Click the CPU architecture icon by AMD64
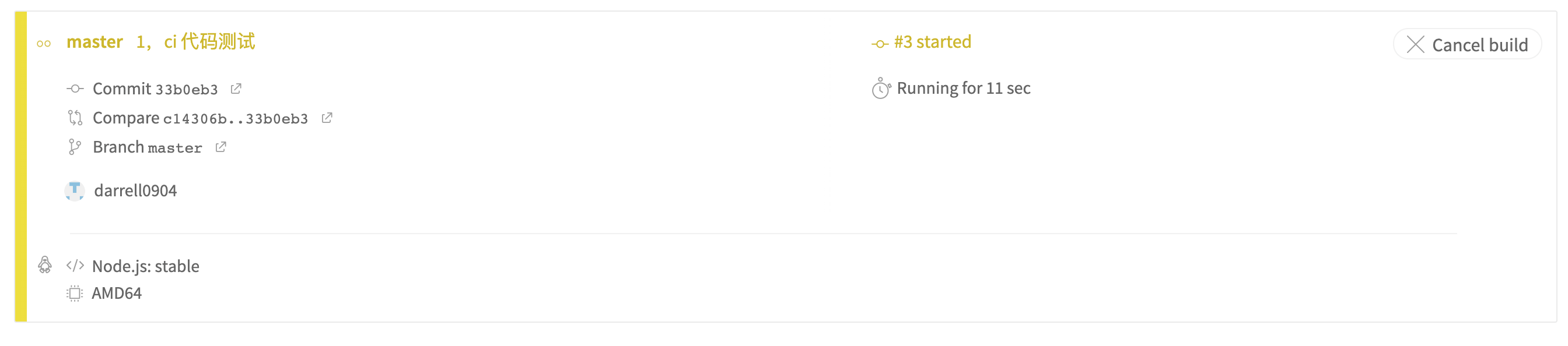 coord(74,294)
